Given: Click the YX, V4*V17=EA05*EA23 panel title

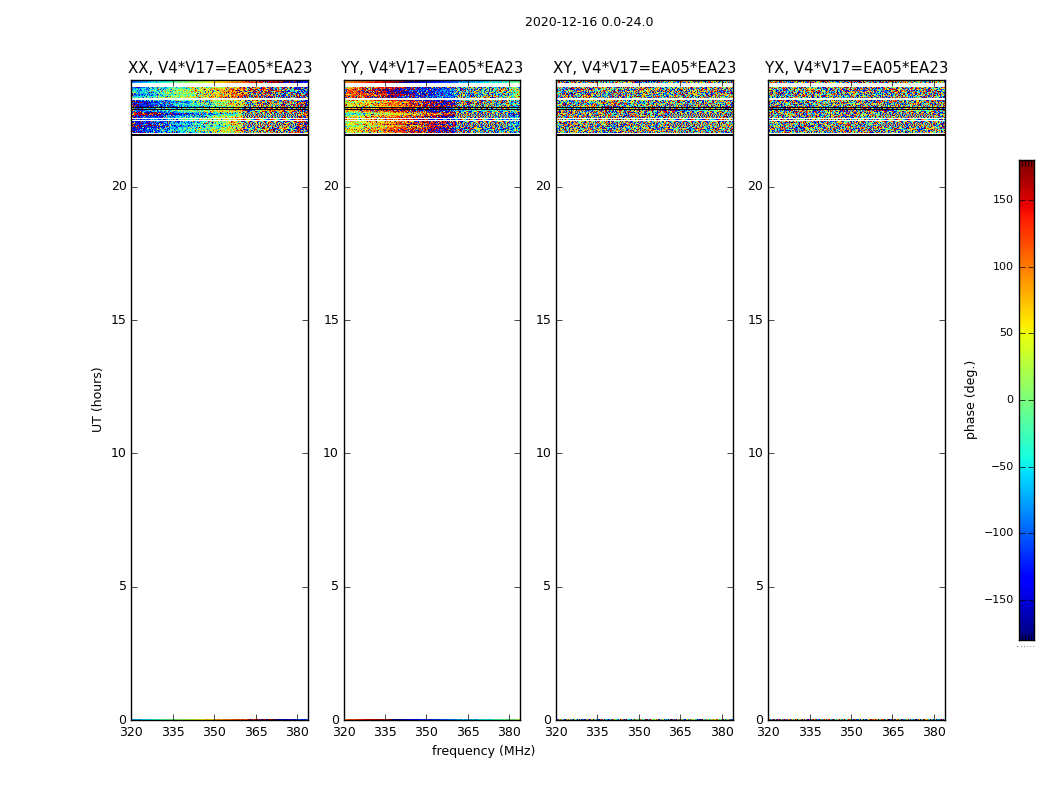Looking at the screenshot, I should pos(856,68).
